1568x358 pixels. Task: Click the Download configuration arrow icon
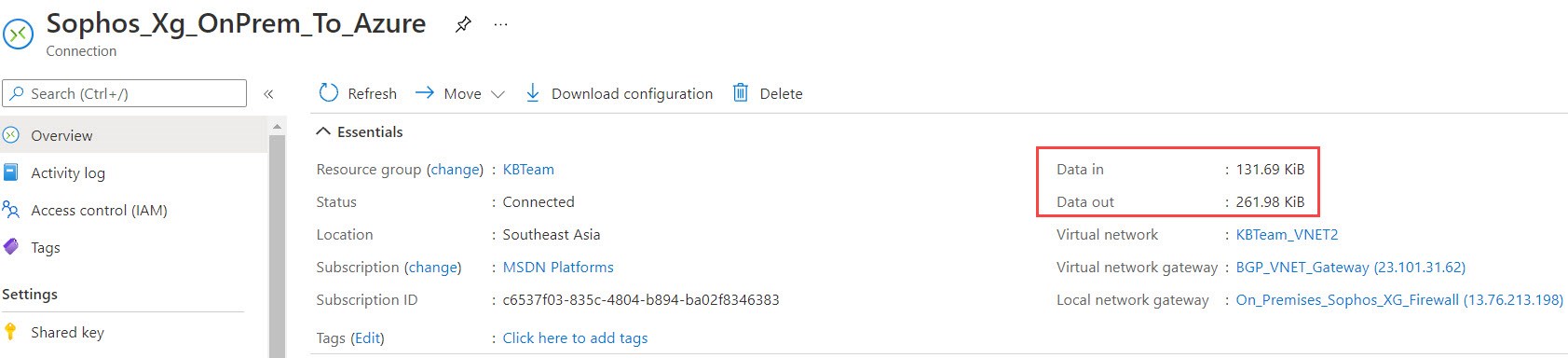532,93
